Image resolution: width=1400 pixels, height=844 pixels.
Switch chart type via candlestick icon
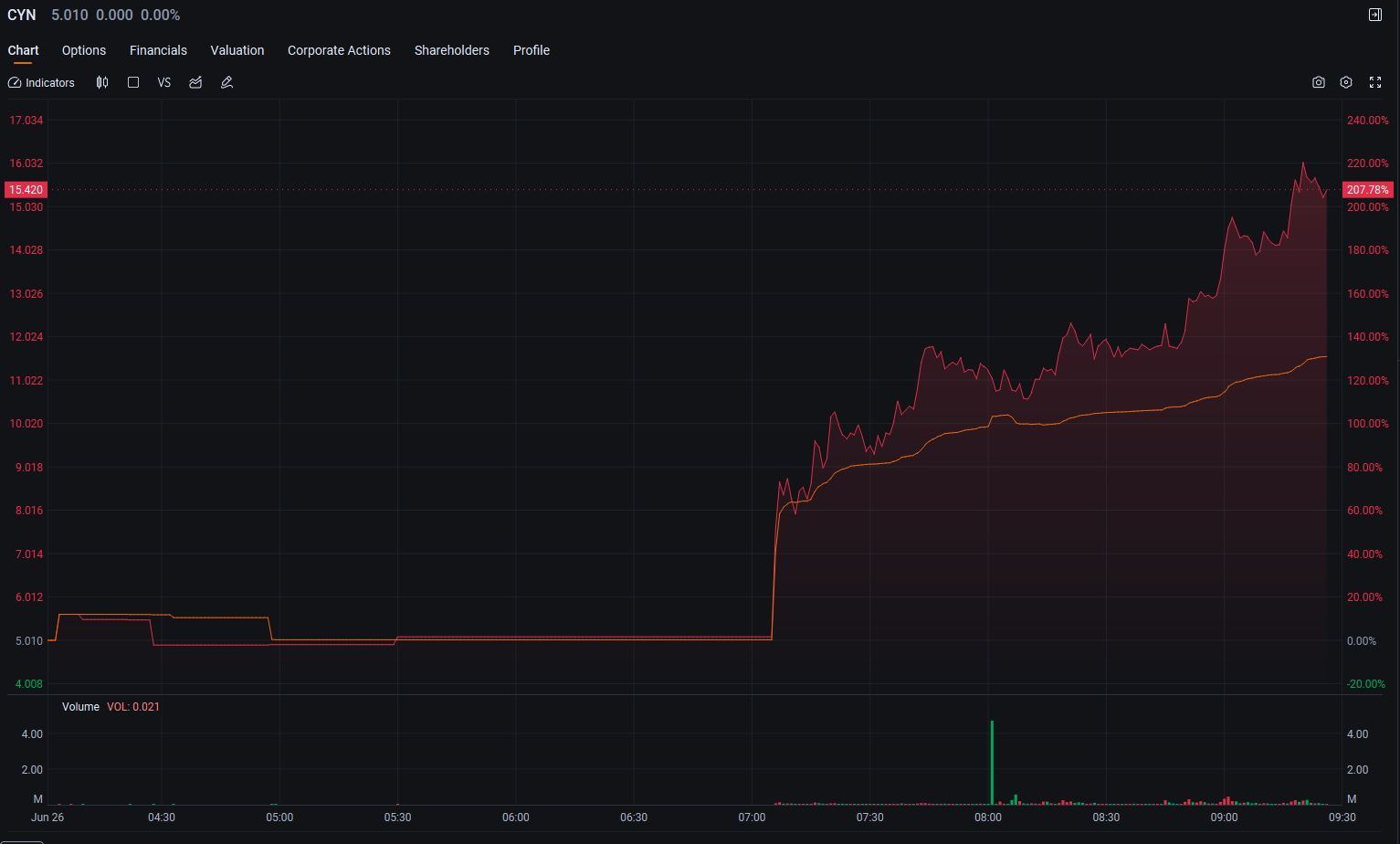[102, 82]
